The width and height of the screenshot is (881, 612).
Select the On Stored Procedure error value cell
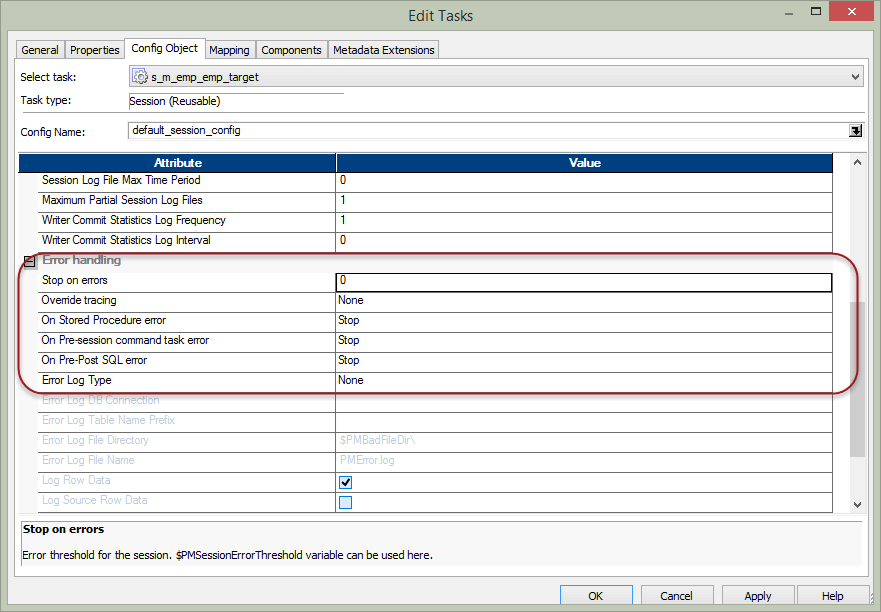click(x=584, y=321)
